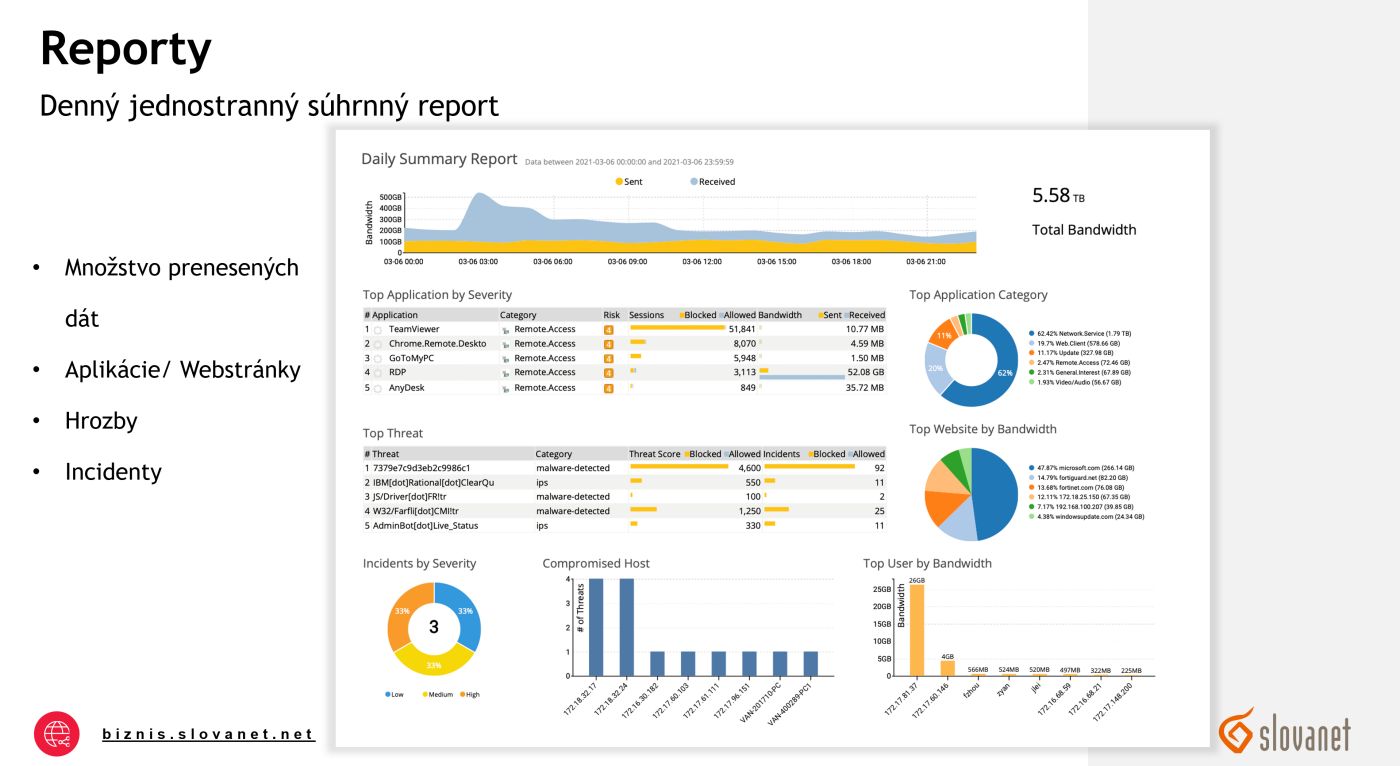Click the risk level icon for AnyDesk
Viewport: 1400px width, 766px height.
(608, 388)
